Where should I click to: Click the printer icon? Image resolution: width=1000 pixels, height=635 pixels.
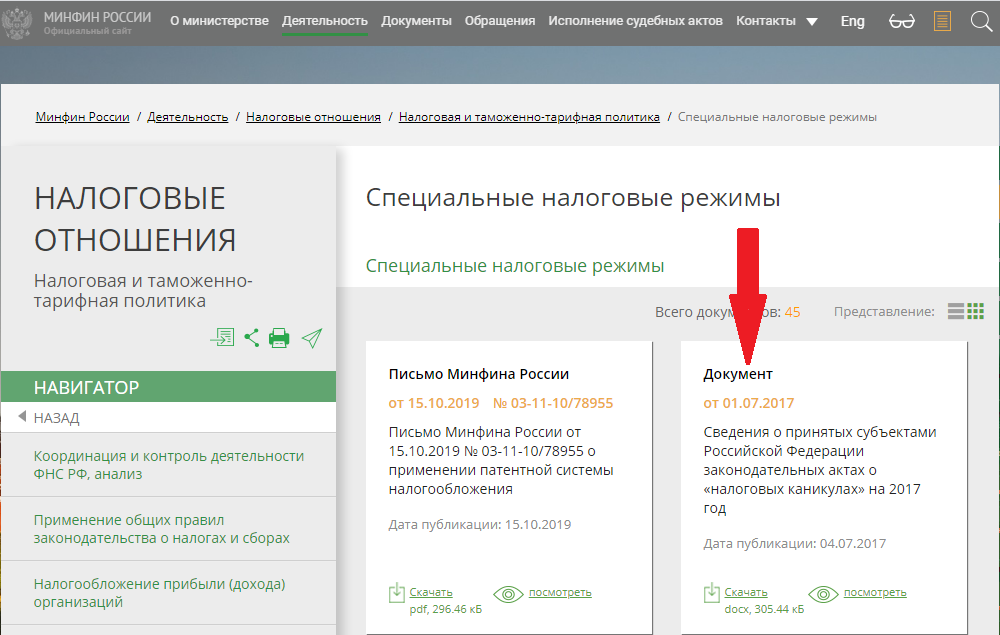[x=279, y=338]
